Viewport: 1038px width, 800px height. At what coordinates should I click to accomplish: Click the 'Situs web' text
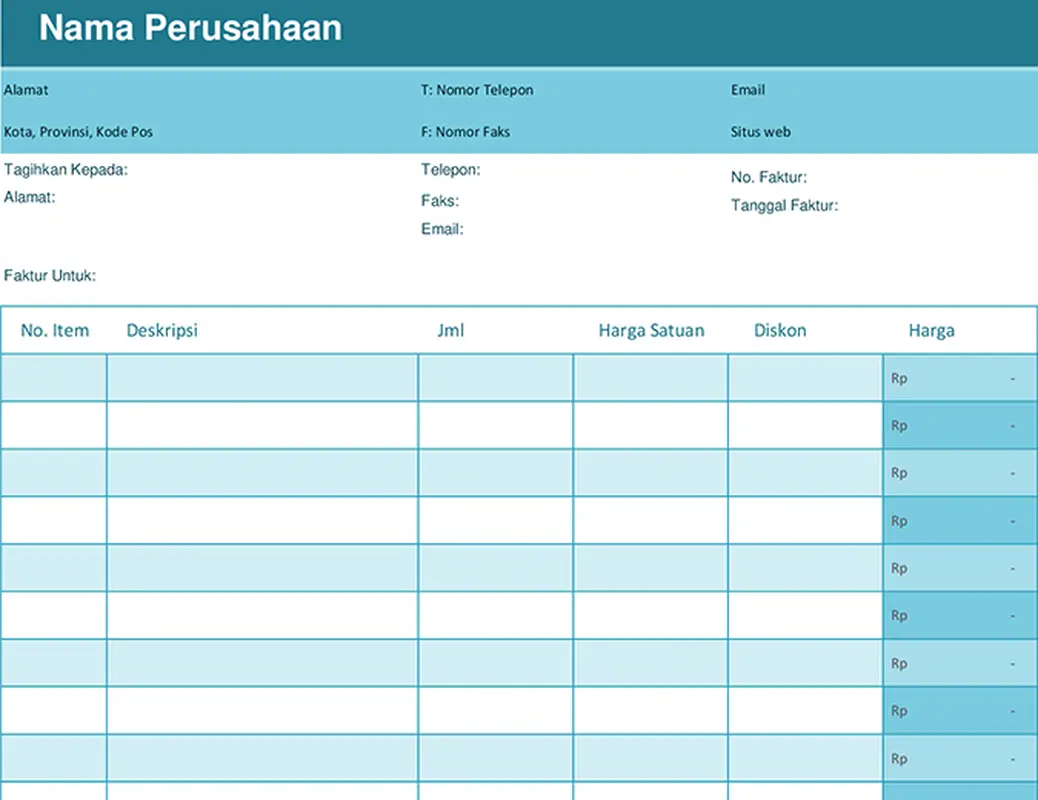pyautogui.click(x=761, y=132)
